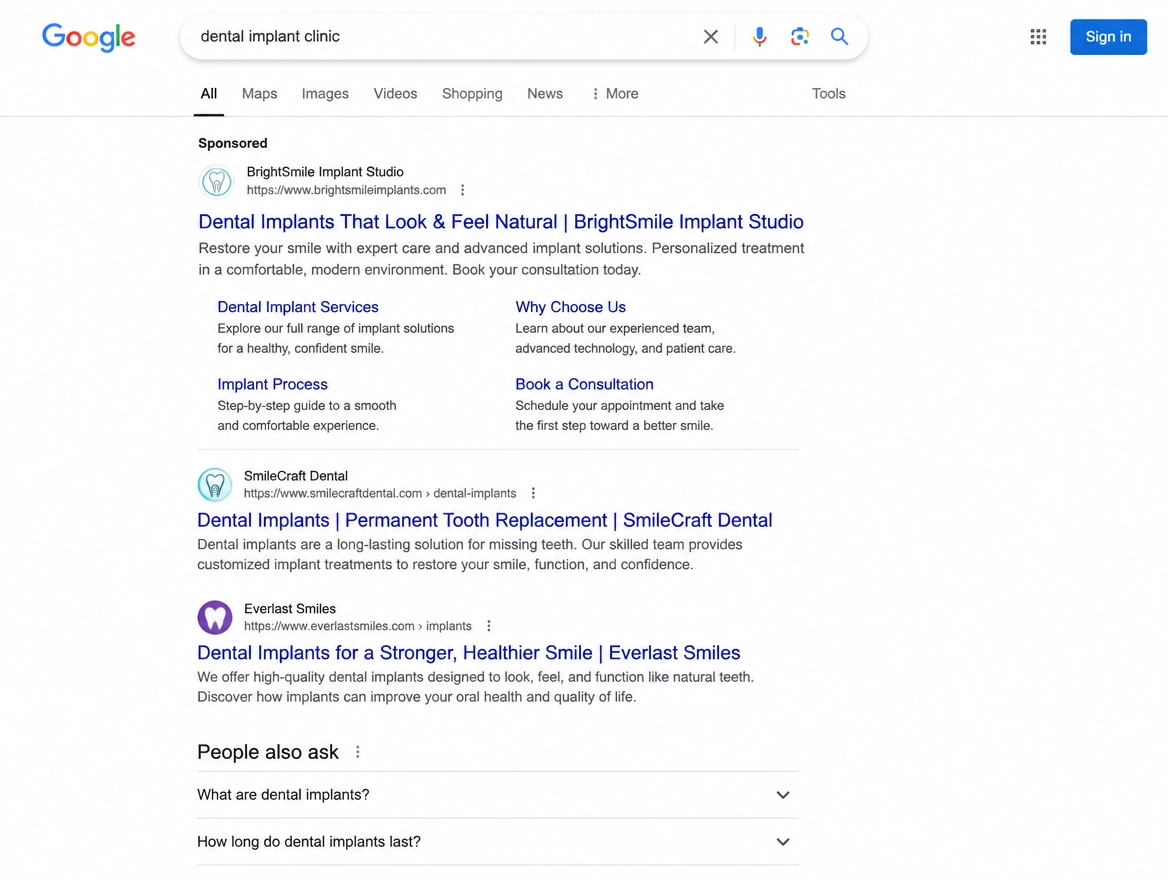Click the Everlast Smiles site name
The image size is (1168, 880).
(290, 608)
